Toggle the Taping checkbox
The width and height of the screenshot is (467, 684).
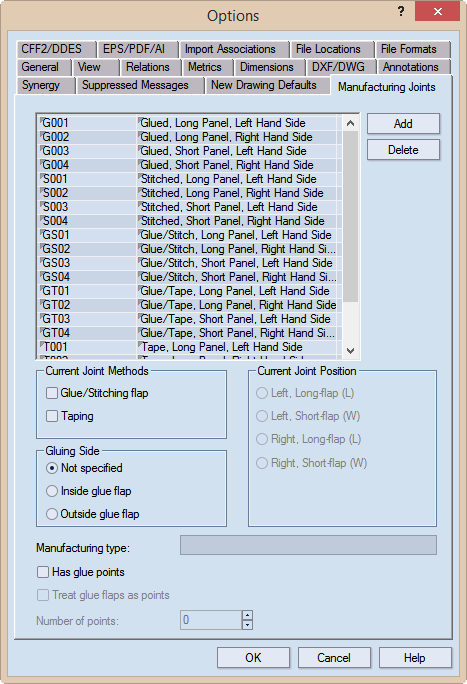52,416
